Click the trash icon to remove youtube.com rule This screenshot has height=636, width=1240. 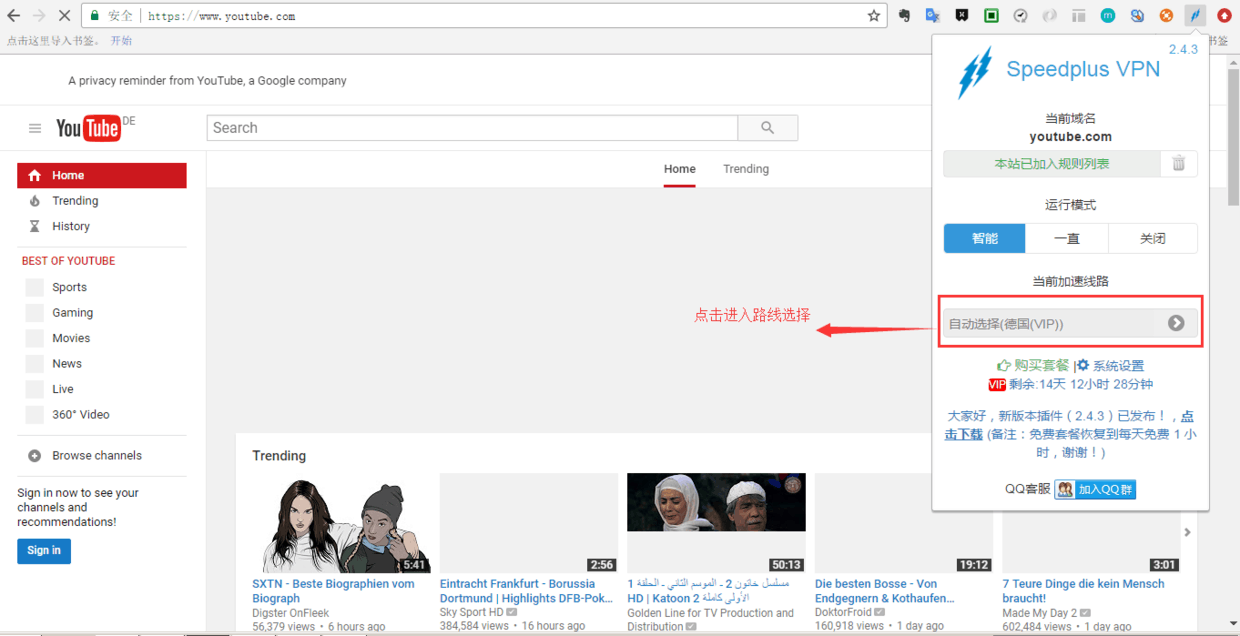1178,164
